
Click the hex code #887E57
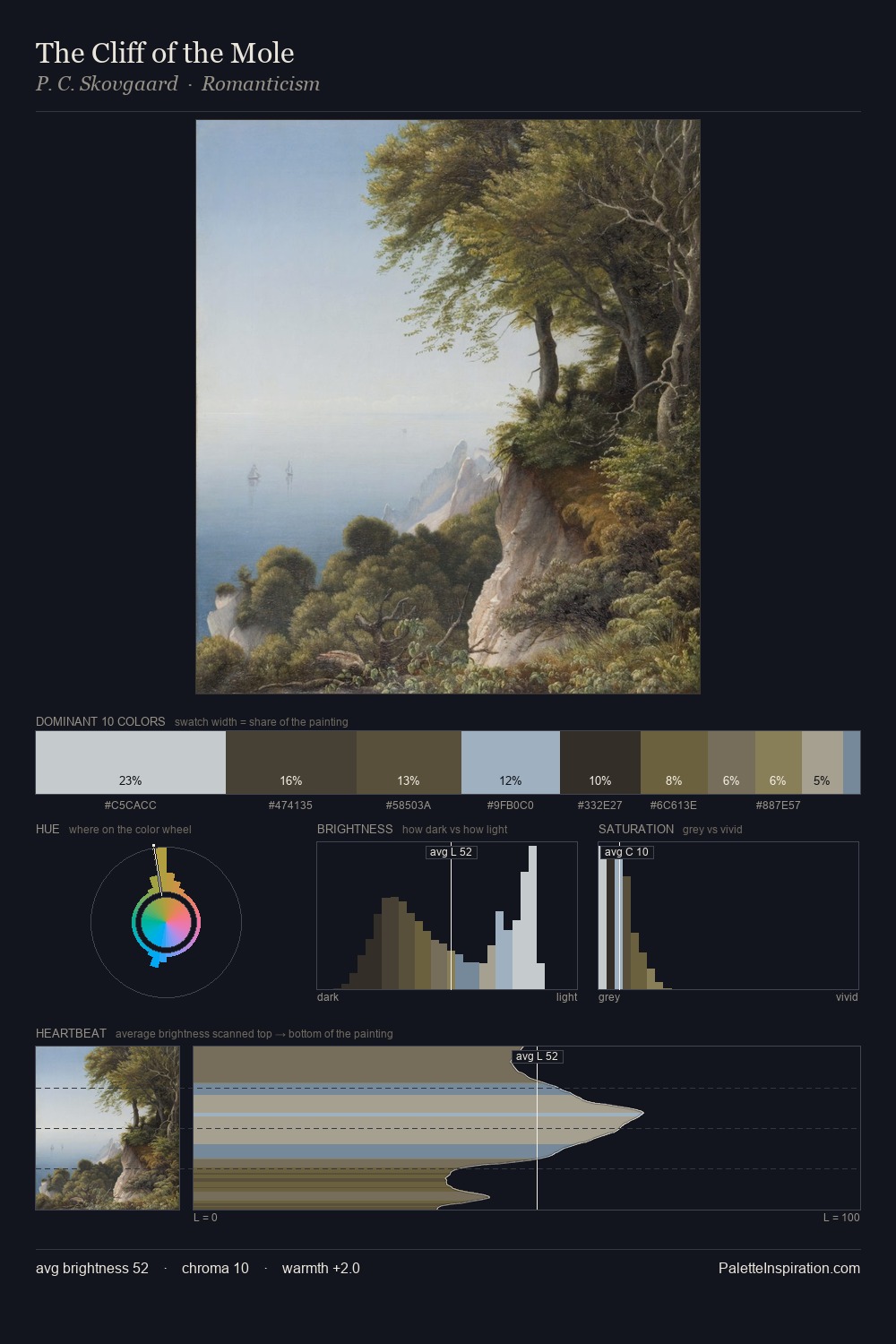(x=778, y=806)
